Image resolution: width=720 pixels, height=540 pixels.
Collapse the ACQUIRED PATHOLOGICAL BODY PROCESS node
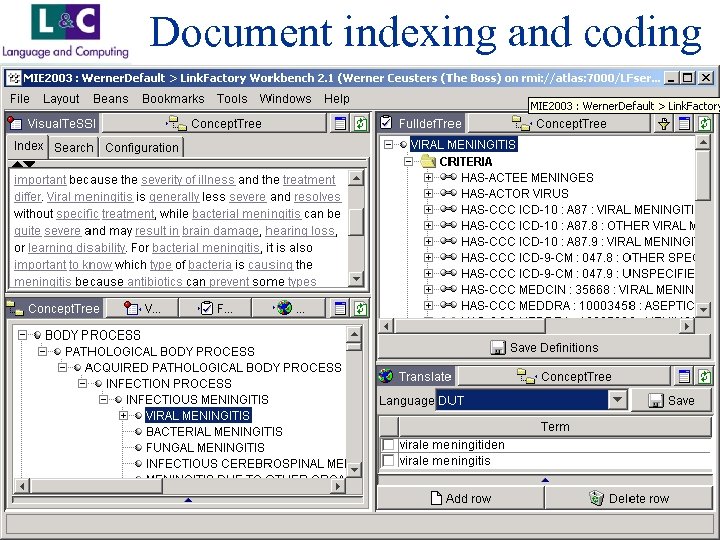[x=62, y=367]
